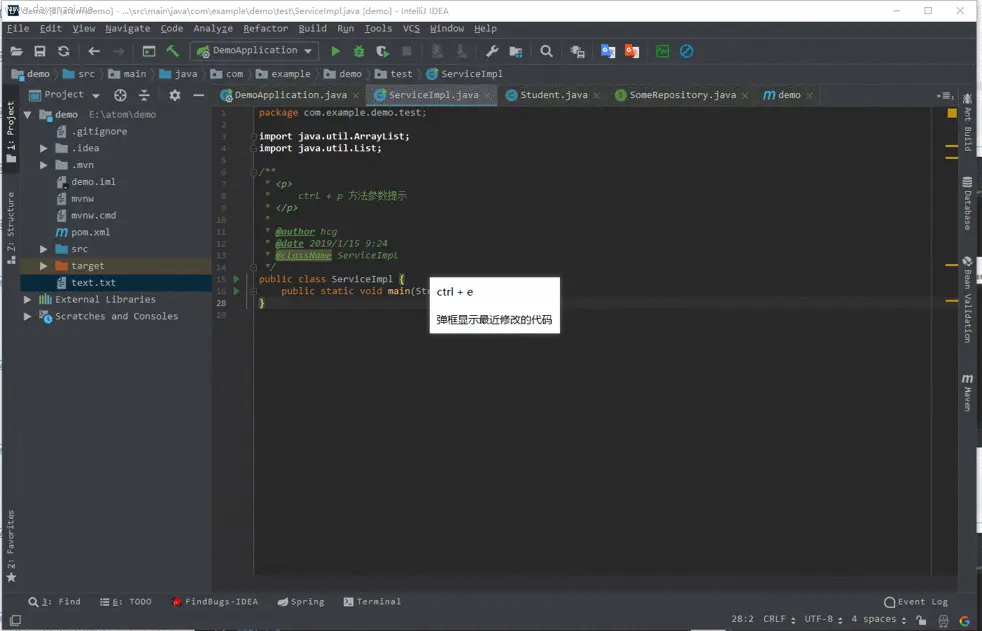Image resolution: width=982 pixels, height=631 pixels.
Task: Toggle the Structure side panel
Action: click(11, 228)
